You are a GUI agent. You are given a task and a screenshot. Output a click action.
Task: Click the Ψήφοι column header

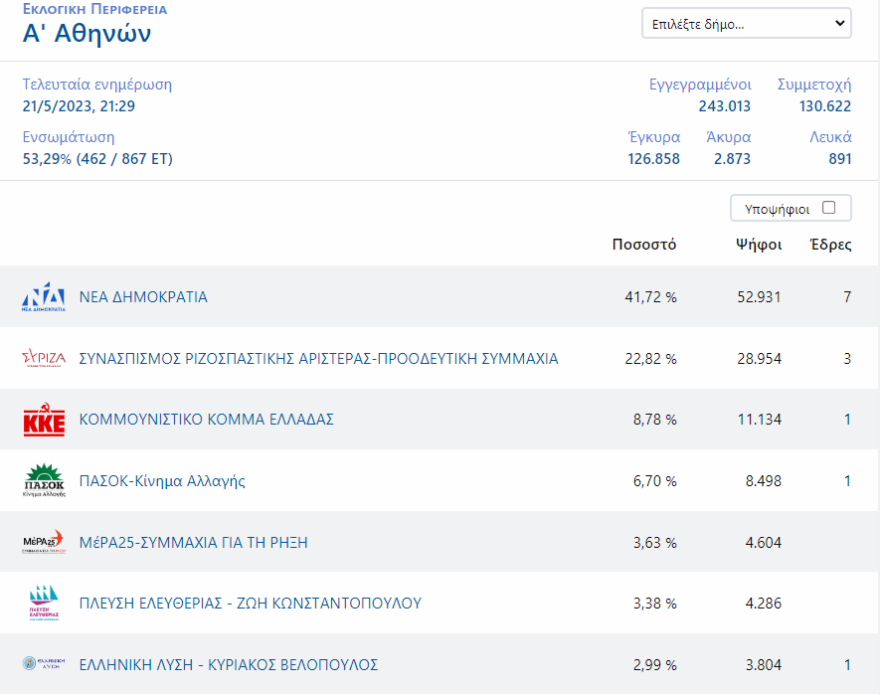[x=758, y=245]
